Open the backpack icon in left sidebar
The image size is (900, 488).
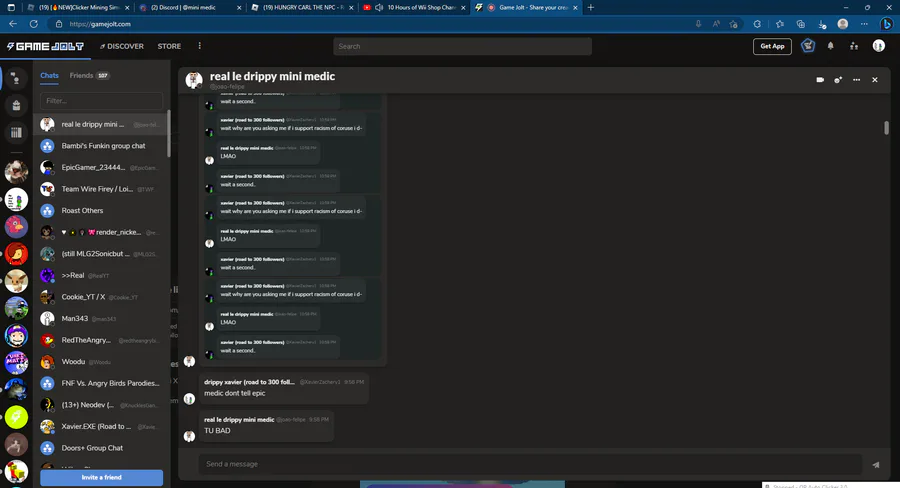[x=16, y=106]
